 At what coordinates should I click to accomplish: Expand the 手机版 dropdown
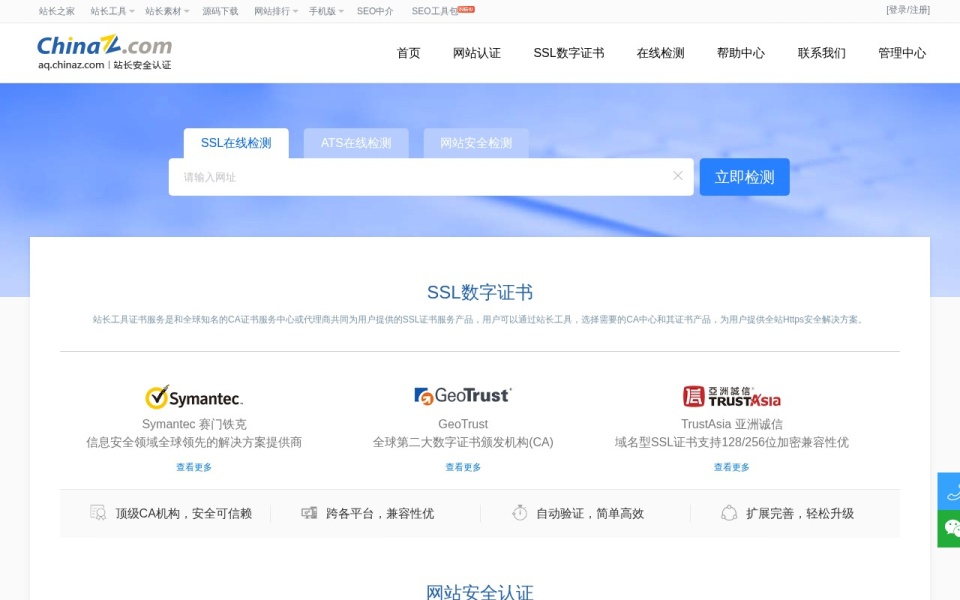click(326, 11)
